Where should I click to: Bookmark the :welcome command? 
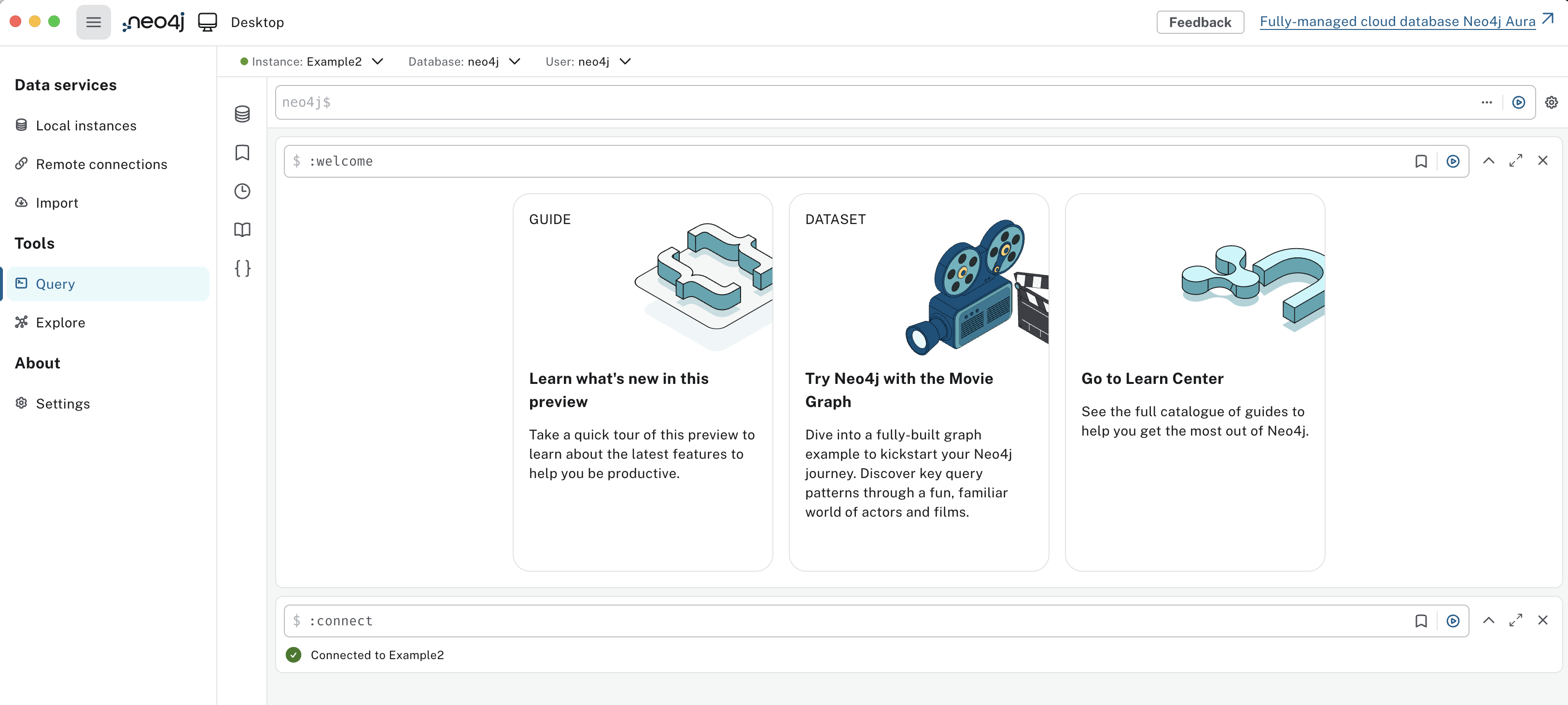[1421, 161]
